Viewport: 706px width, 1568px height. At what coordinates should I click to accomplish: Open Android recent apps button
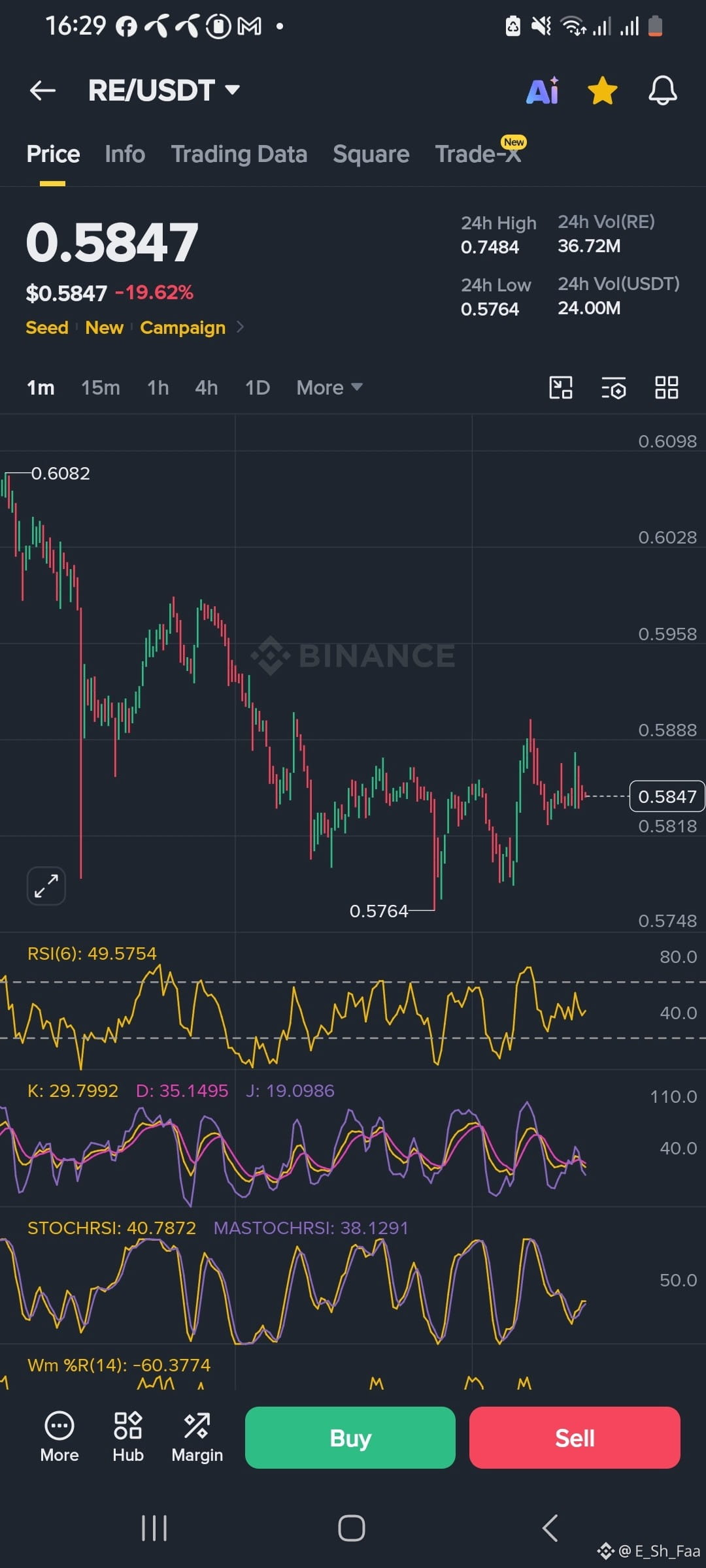tap(154, 1529)
